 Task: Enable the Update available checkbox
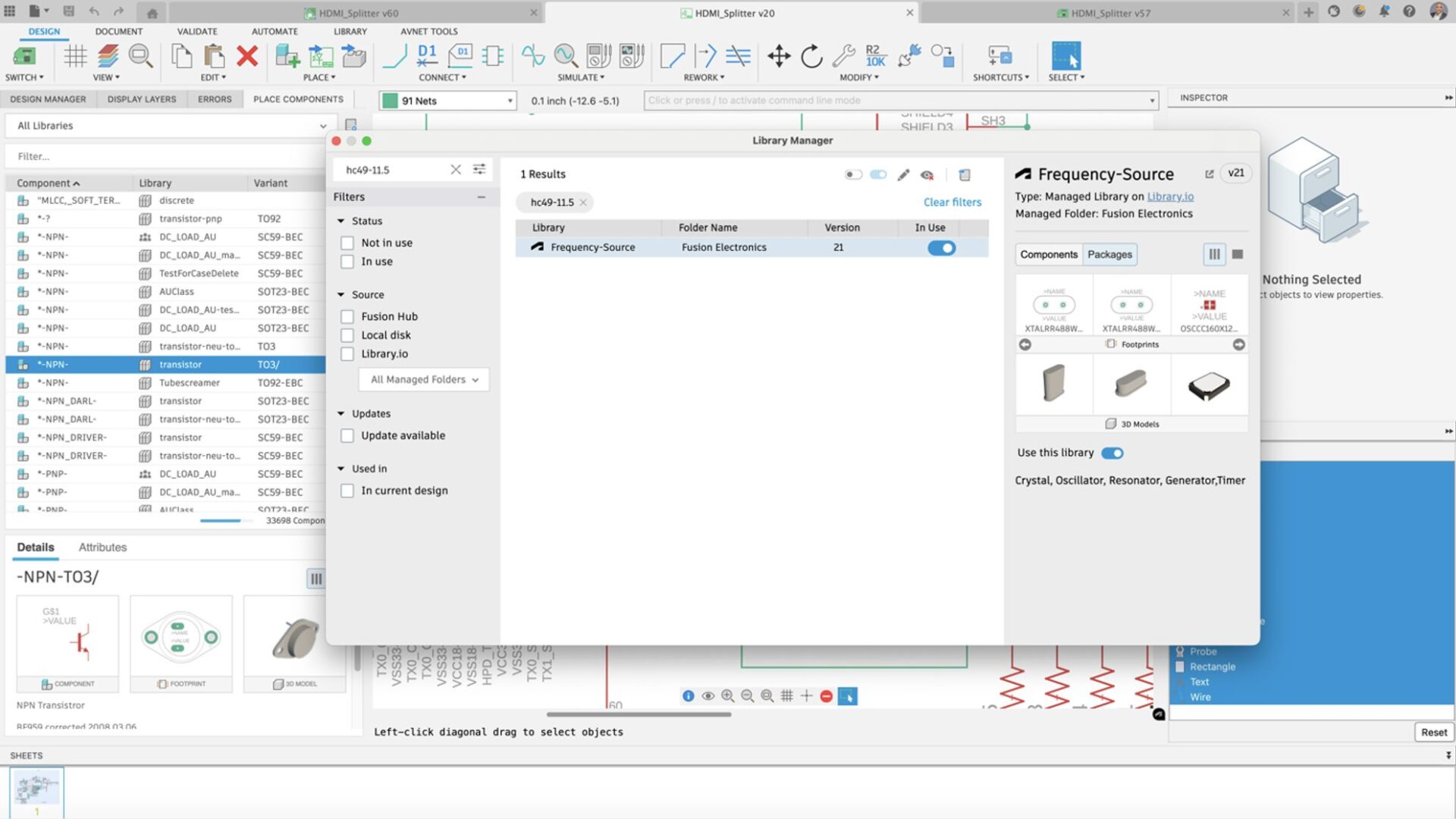[x=347, y=435]
